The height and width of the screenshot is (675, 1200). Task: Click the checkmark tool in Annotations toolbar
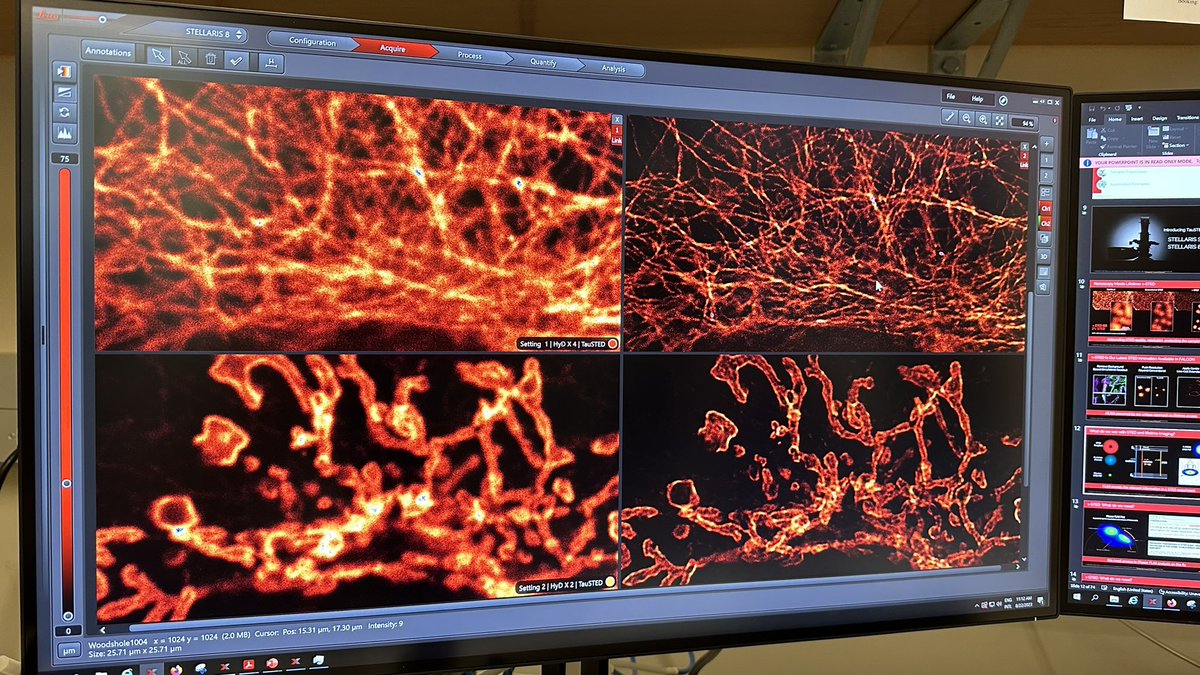coord(237,60)
